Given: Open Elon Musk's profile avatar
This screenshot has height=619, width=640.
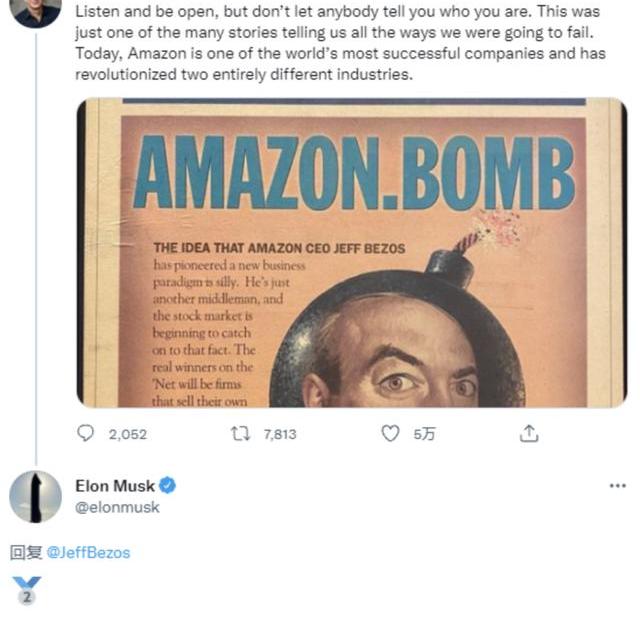Looking at the screenshot, I should click(x=35, y=496).
